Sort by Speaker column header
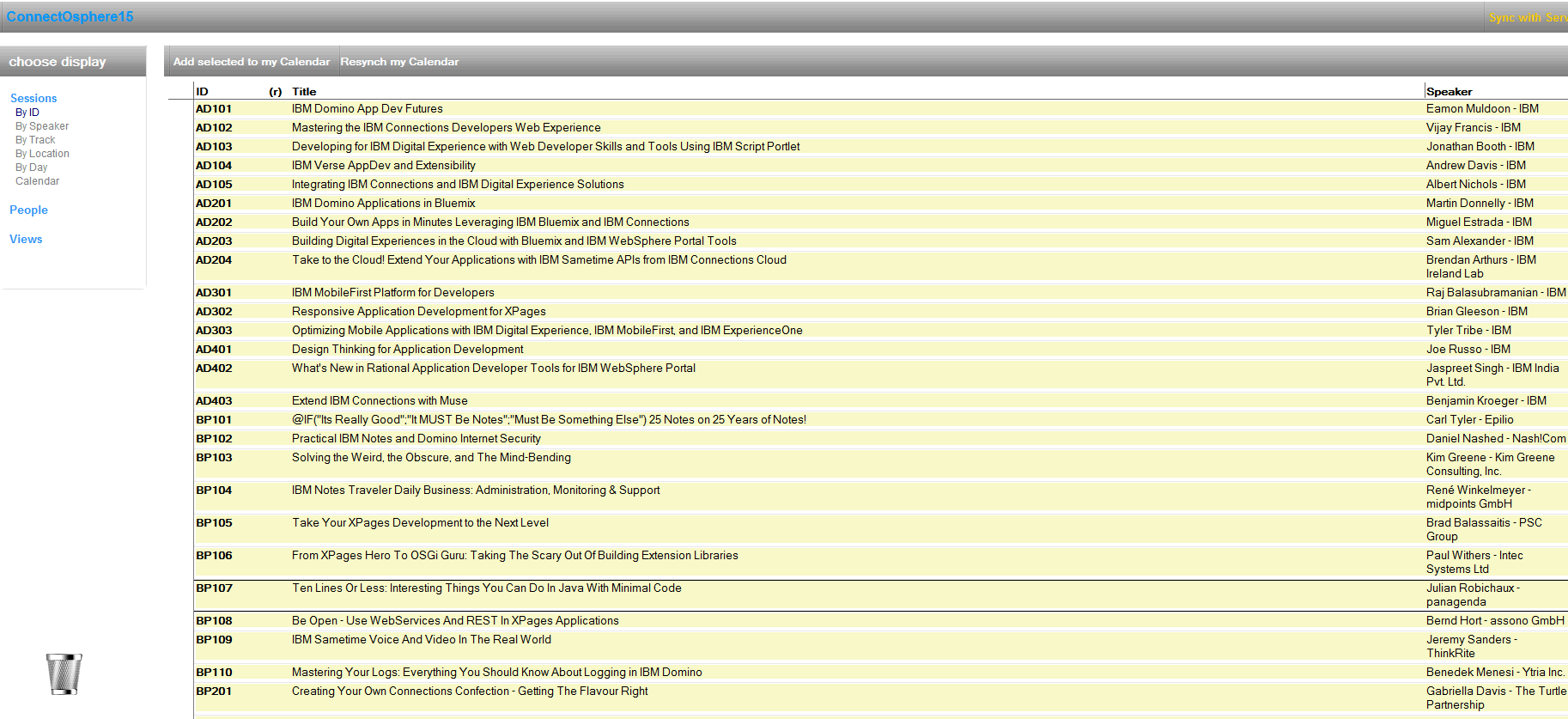The width and height of the screenshot is (1568, 719). point(1449,92)
